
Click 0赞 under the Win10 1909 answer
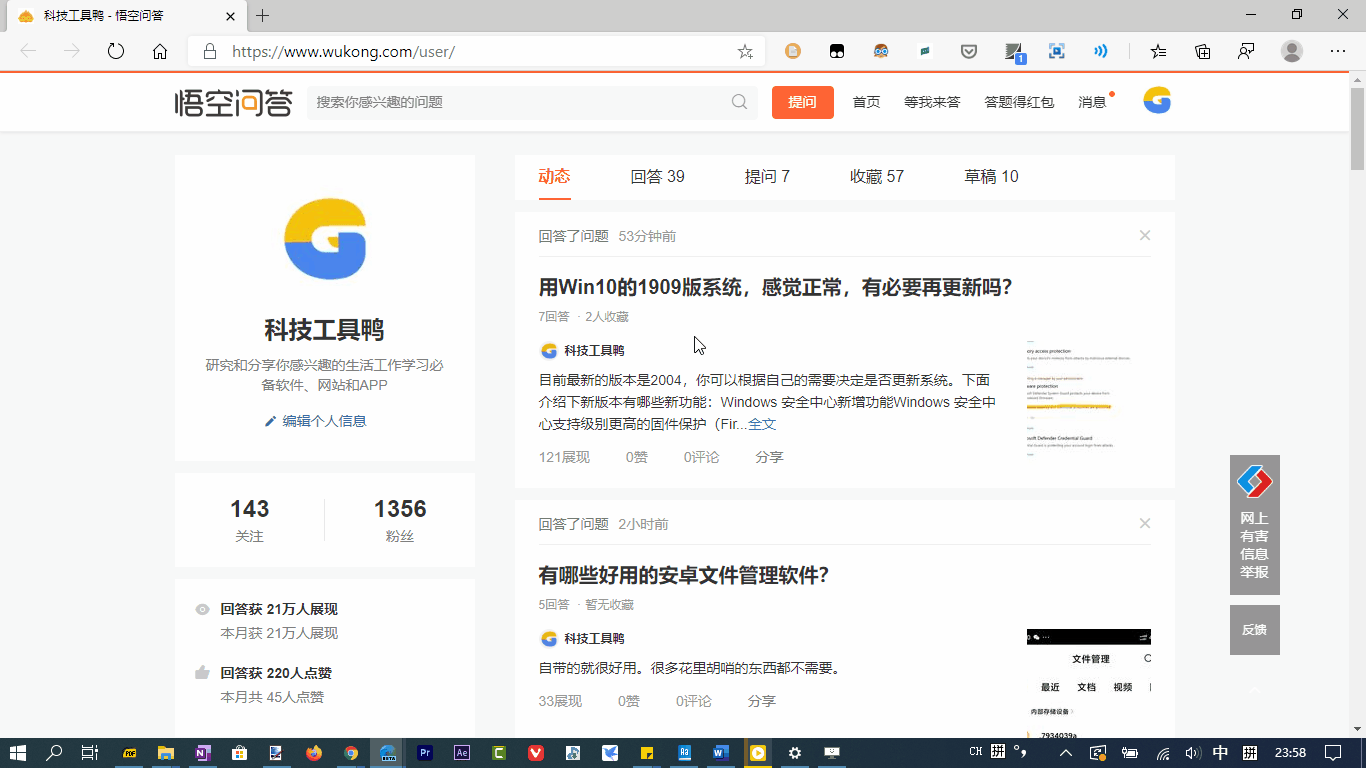pyautogui.click(x=637, y=457)
